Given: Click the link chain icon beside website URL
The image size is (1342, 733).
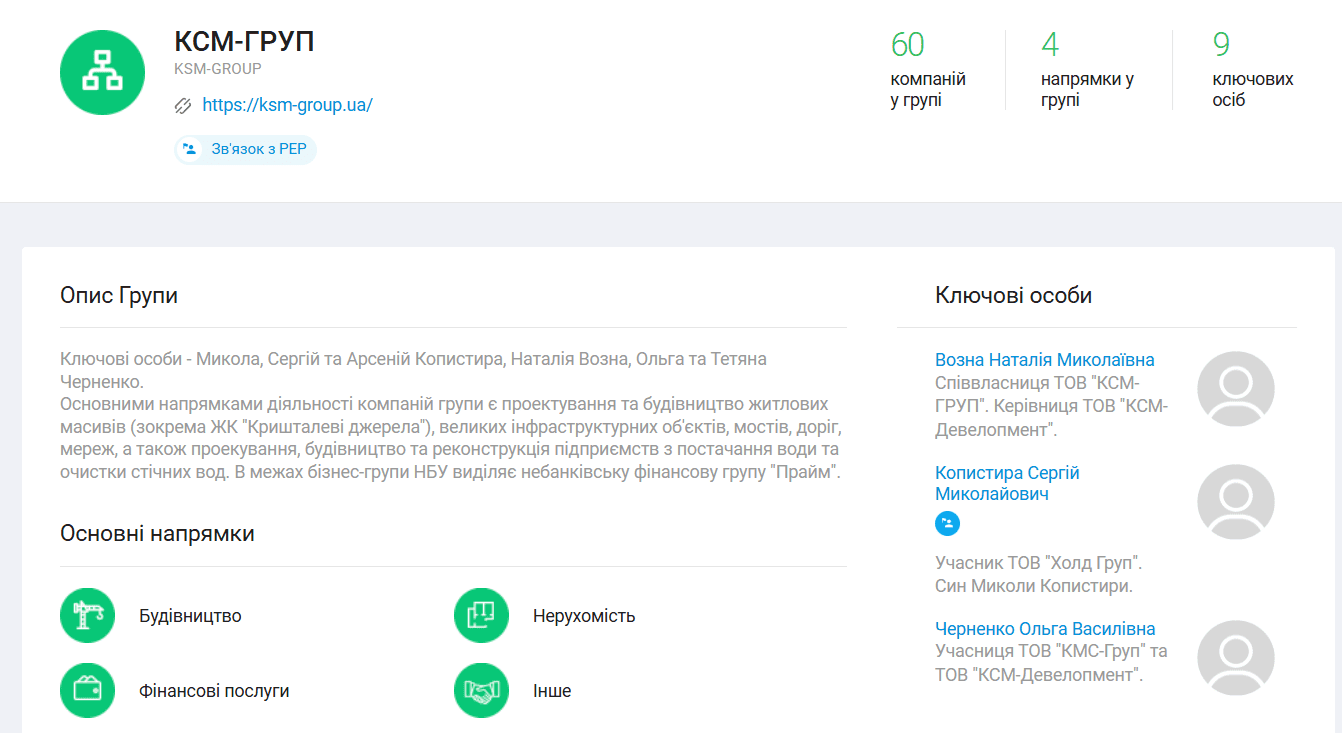Looking at the screenshot, I should (x=183, y=105).
